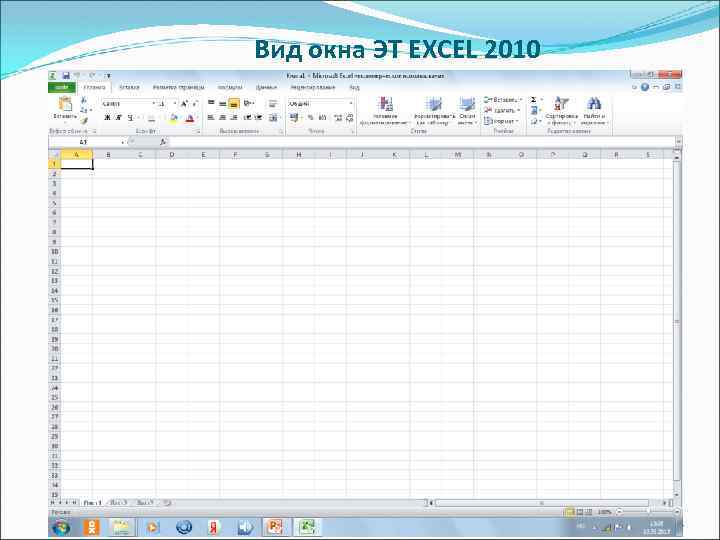
Task: Open the font size dropdown
Action: [x=174, y=104]
